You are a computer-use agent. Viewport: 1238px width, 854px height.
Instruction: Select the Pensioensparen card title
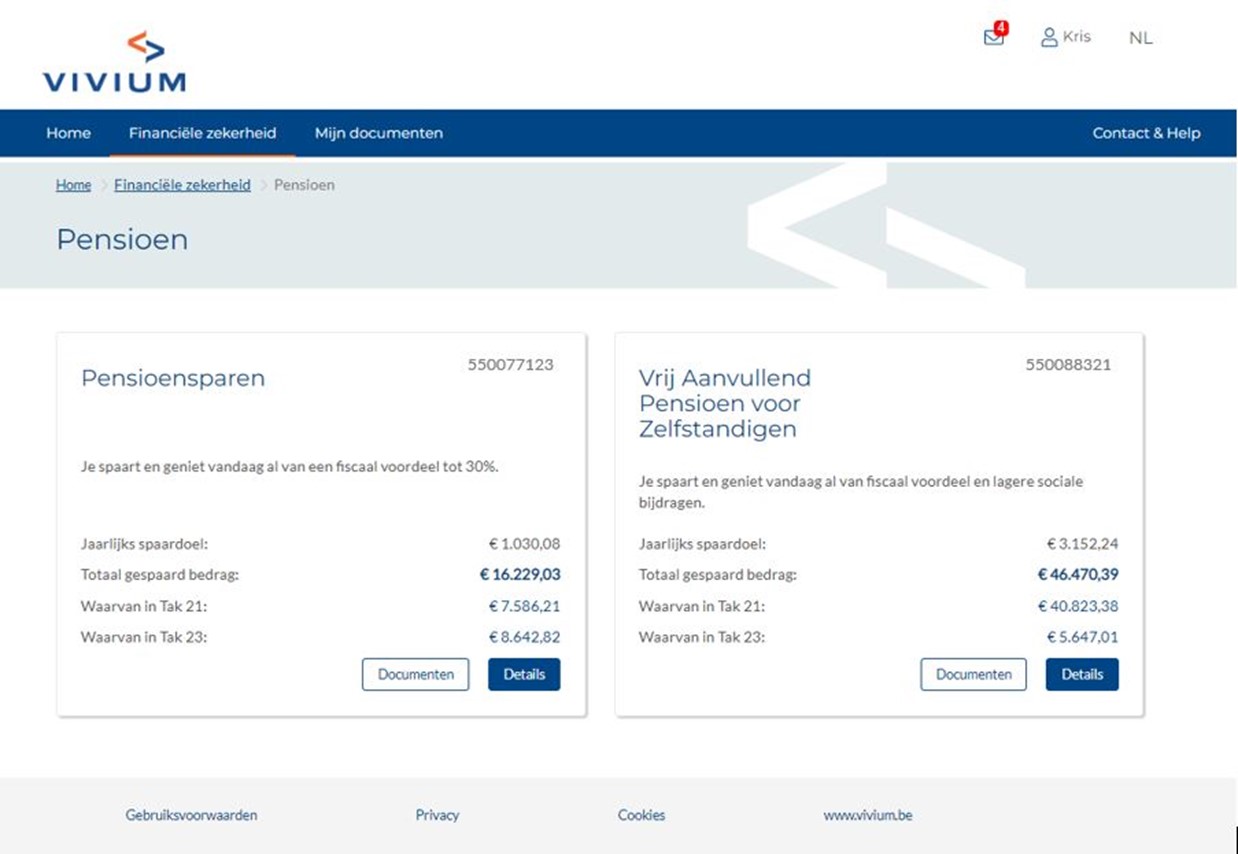[x=173, y=379]
